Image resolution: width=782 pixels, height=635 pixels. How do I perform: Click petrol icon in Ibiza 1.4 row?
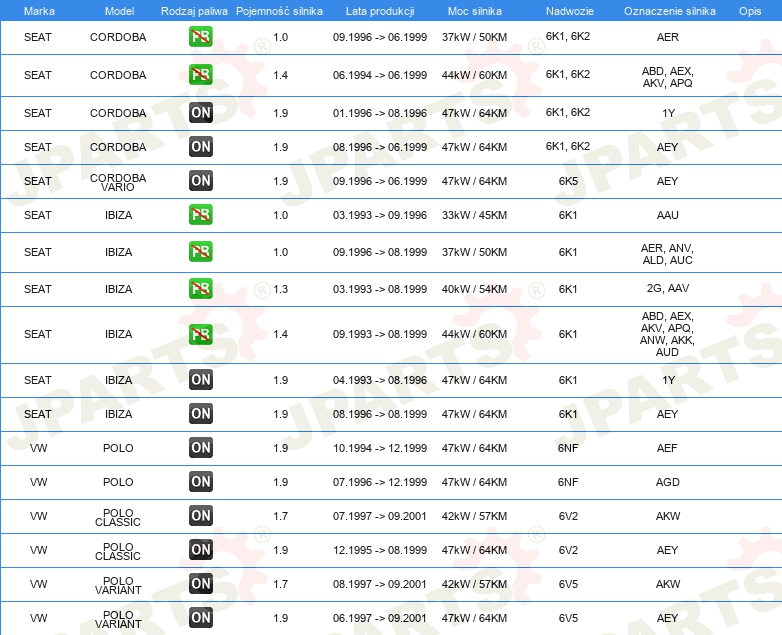tap(200, 334)
